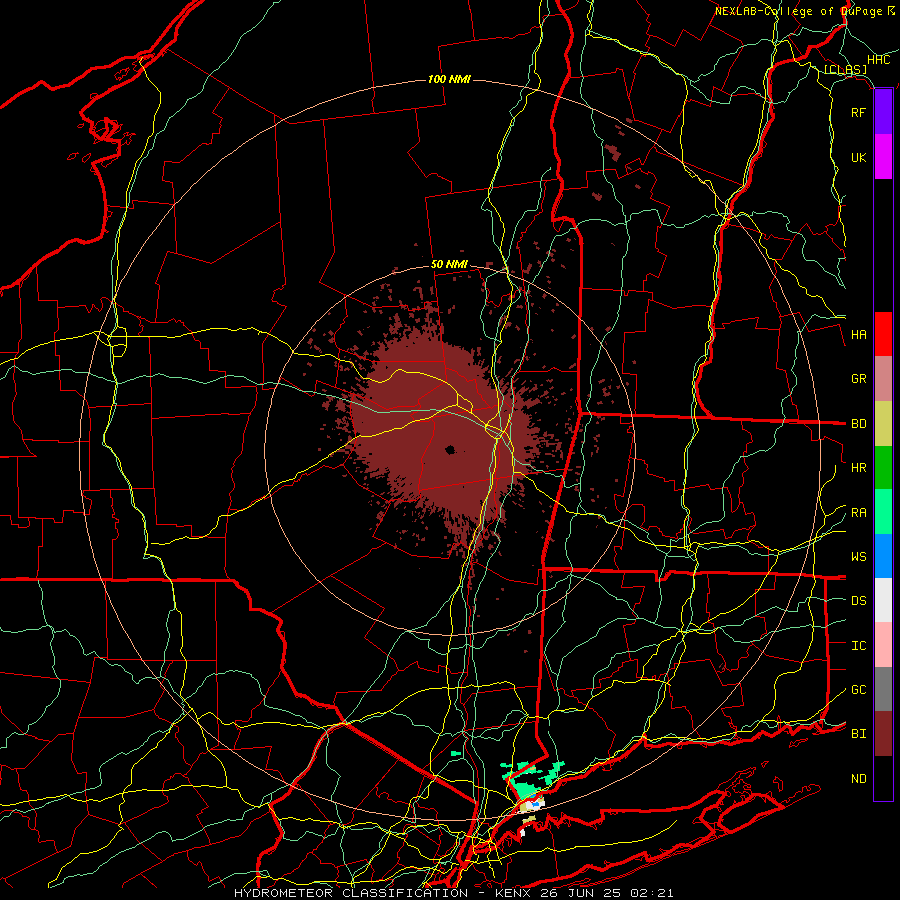Click the HA red legend swatch
Screen dimensions: 900x900
pos(883,334)
